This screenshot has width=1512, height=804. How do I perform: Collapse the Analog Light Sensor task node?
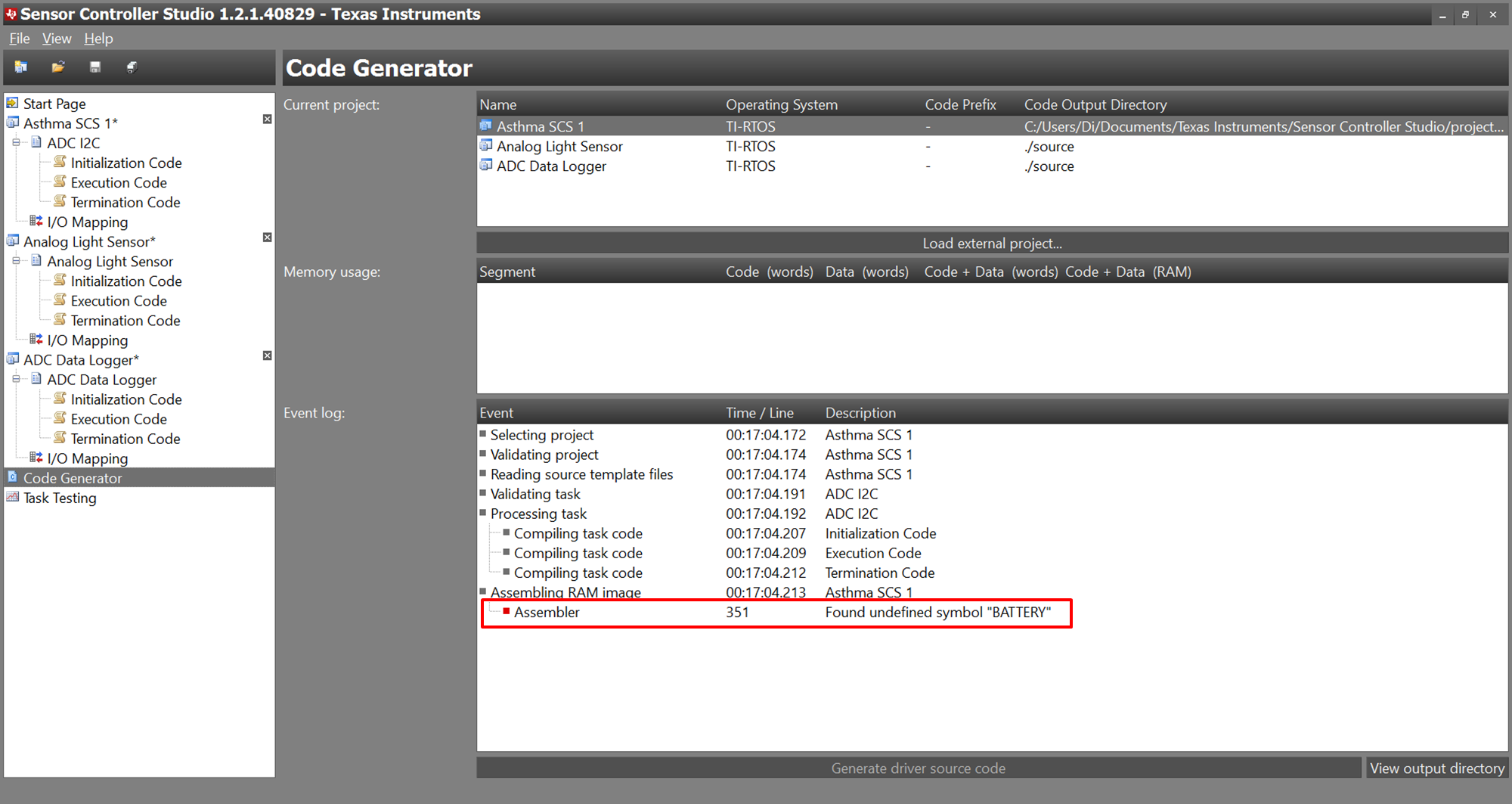pos(17,261)
